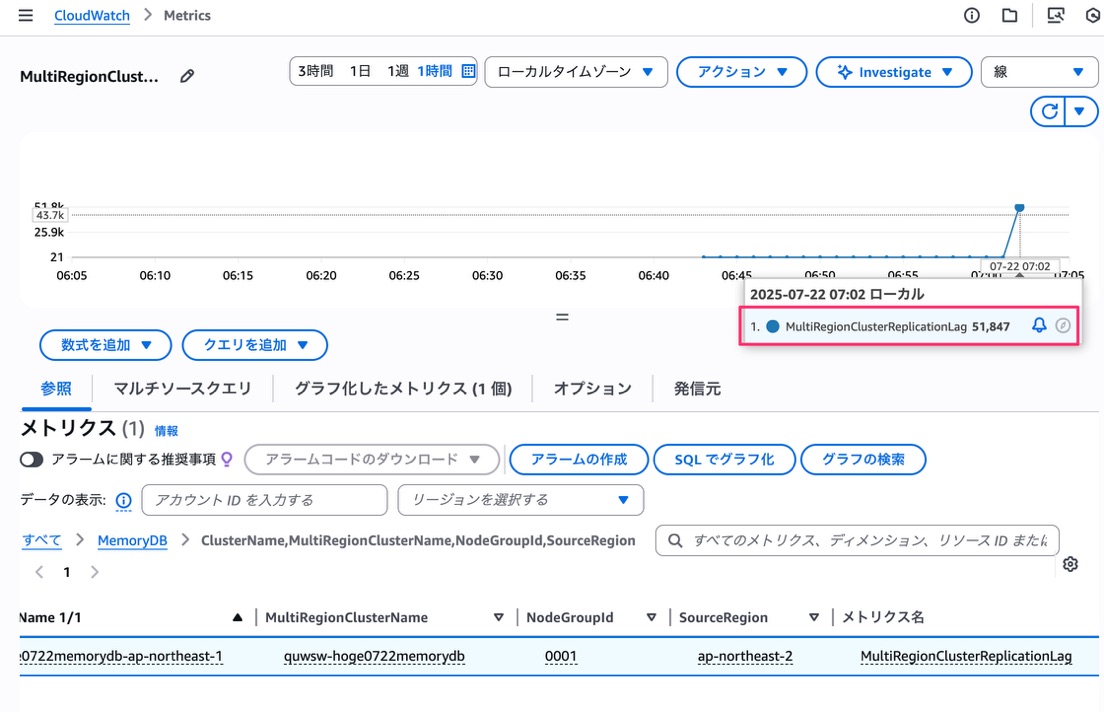Screen dimensions: 1104x712
Task: Edit graph title with pencil icon
Action: (x=187, y=76)
